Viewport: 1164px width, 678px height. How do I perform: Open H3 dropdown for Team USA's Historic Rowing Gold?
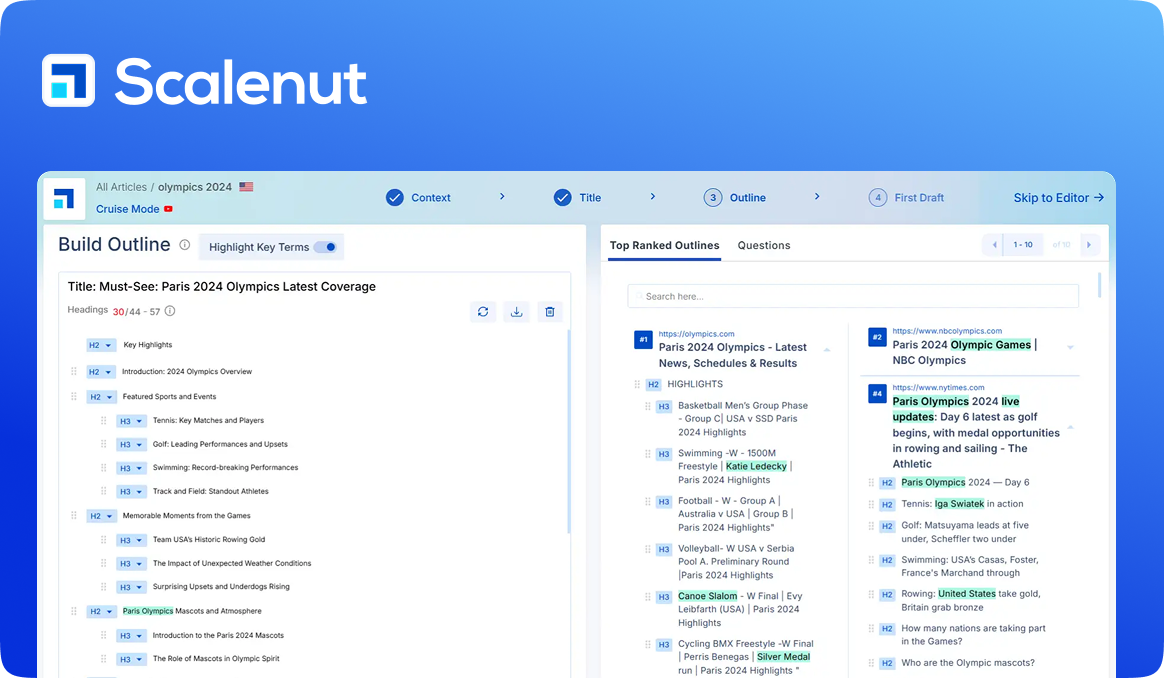(131, 541)
